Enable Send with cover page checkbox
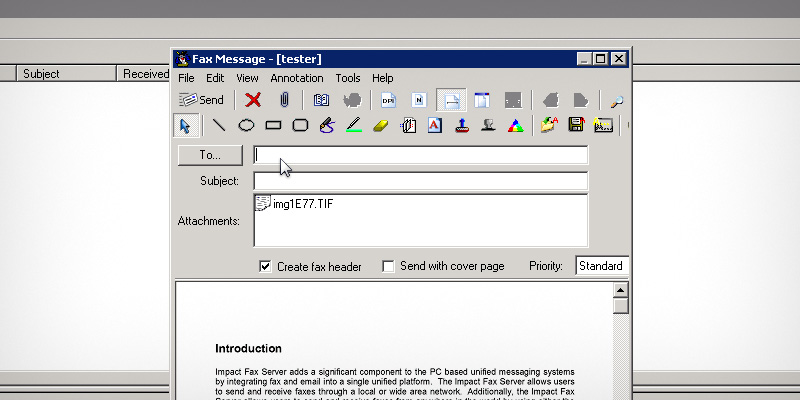Viewport: 800px width, 400px height. [388, 267]
